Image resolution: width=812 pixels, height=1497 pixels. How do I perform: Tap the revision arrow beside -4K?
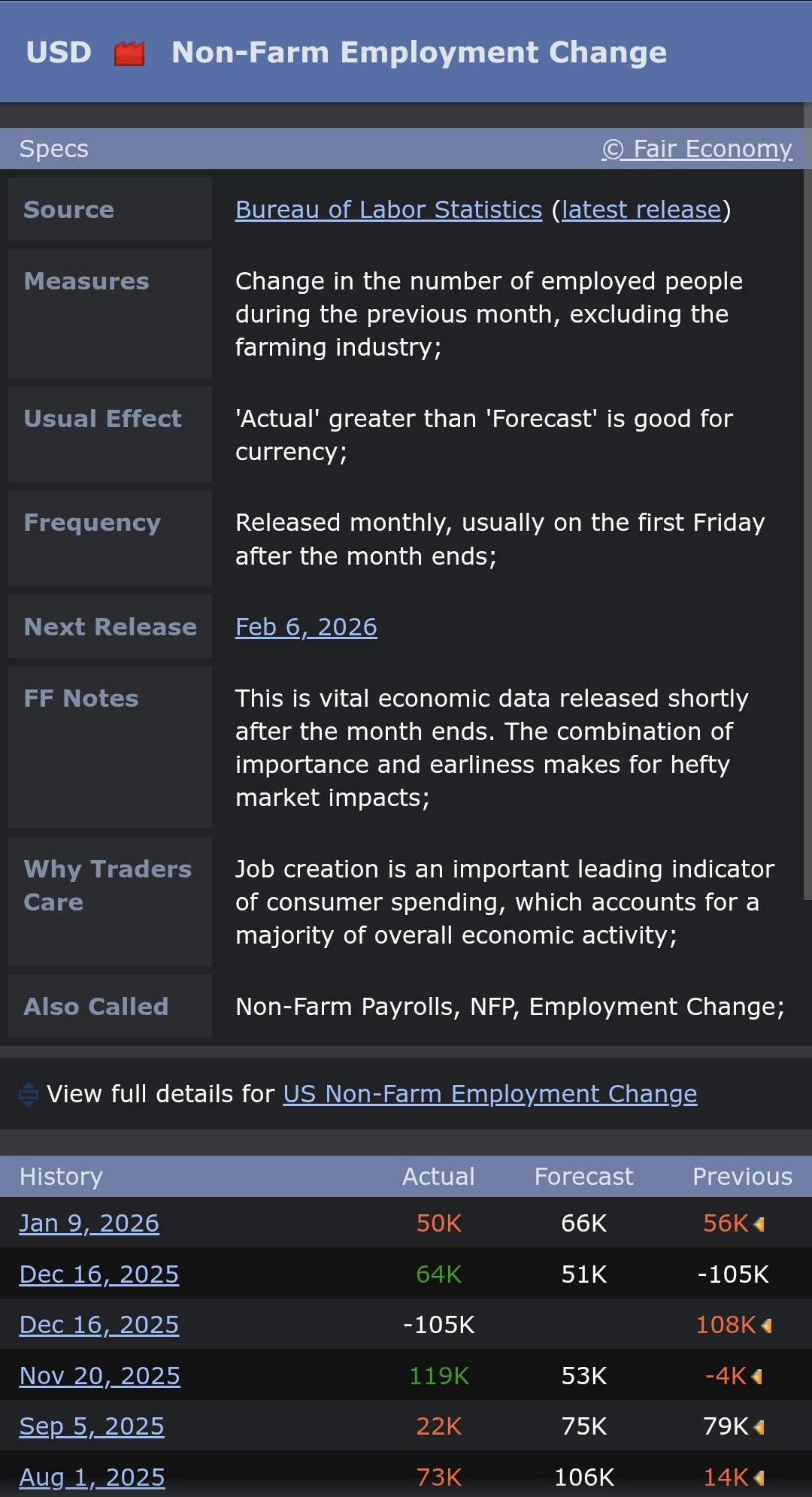[x=757, y=1377]
